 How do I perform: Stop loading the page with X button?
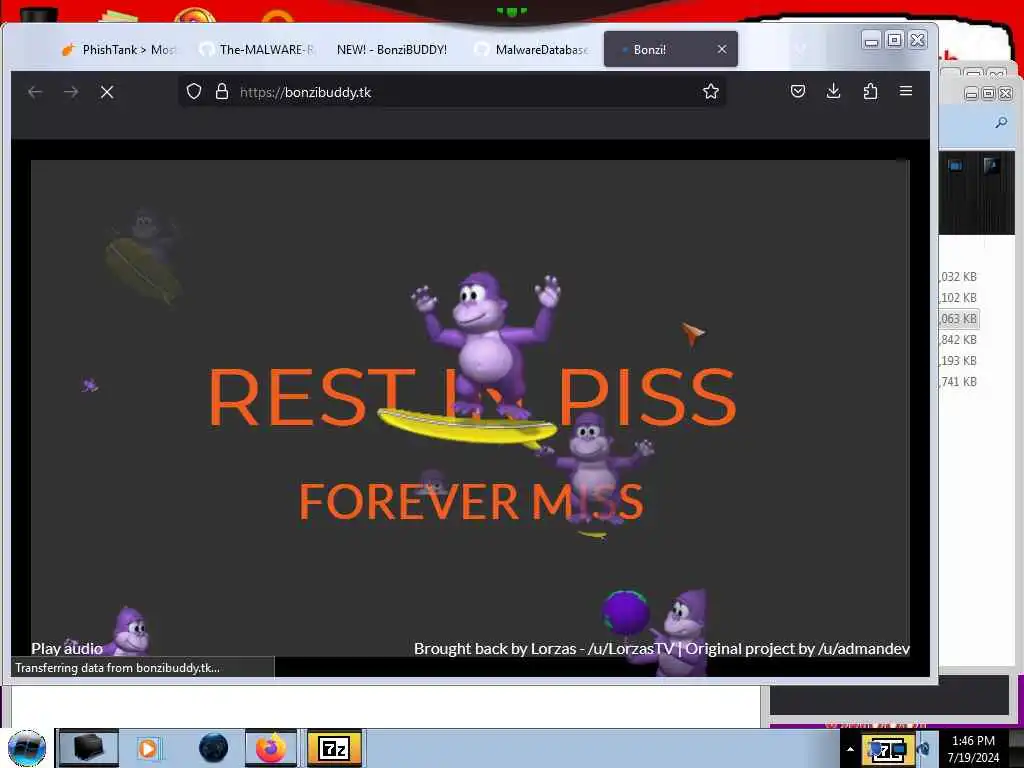pos(107,92)
